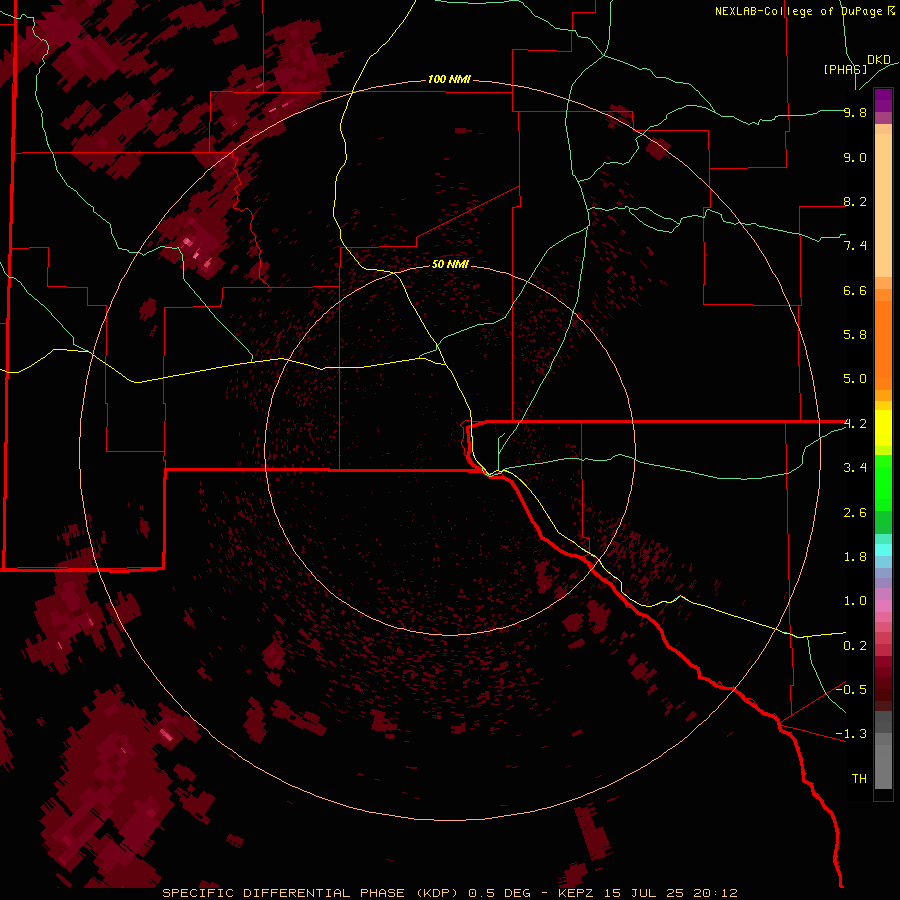Click the bright green band of the color bar
This screenshot has width=900, height=900.
883,482
